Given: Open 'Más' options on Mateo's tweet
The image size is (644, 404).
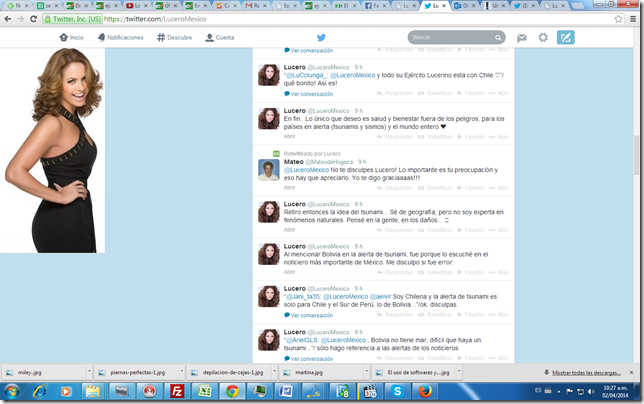Looking at the screenshot, I should pos(499,188).
